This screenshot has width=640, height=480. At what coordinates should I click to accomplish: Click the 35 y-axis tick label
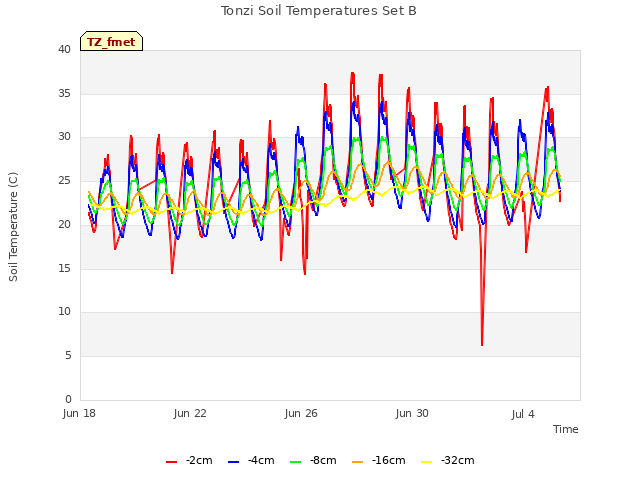(x=64, y=93)
